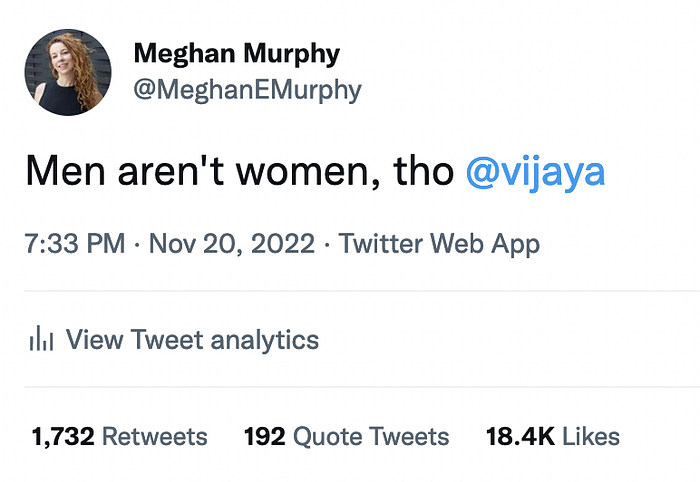
Task: Open the Retweets list label
Action: (155, 436)
